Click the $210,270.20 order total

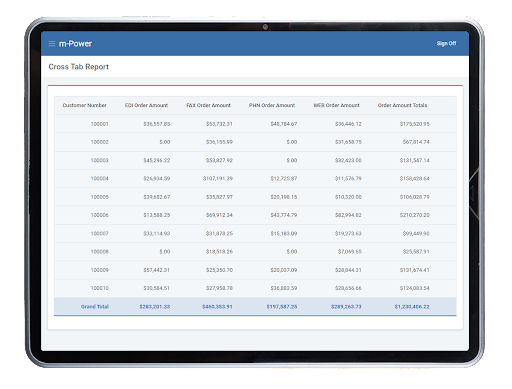pyautogui.click(x=415, y=215)
